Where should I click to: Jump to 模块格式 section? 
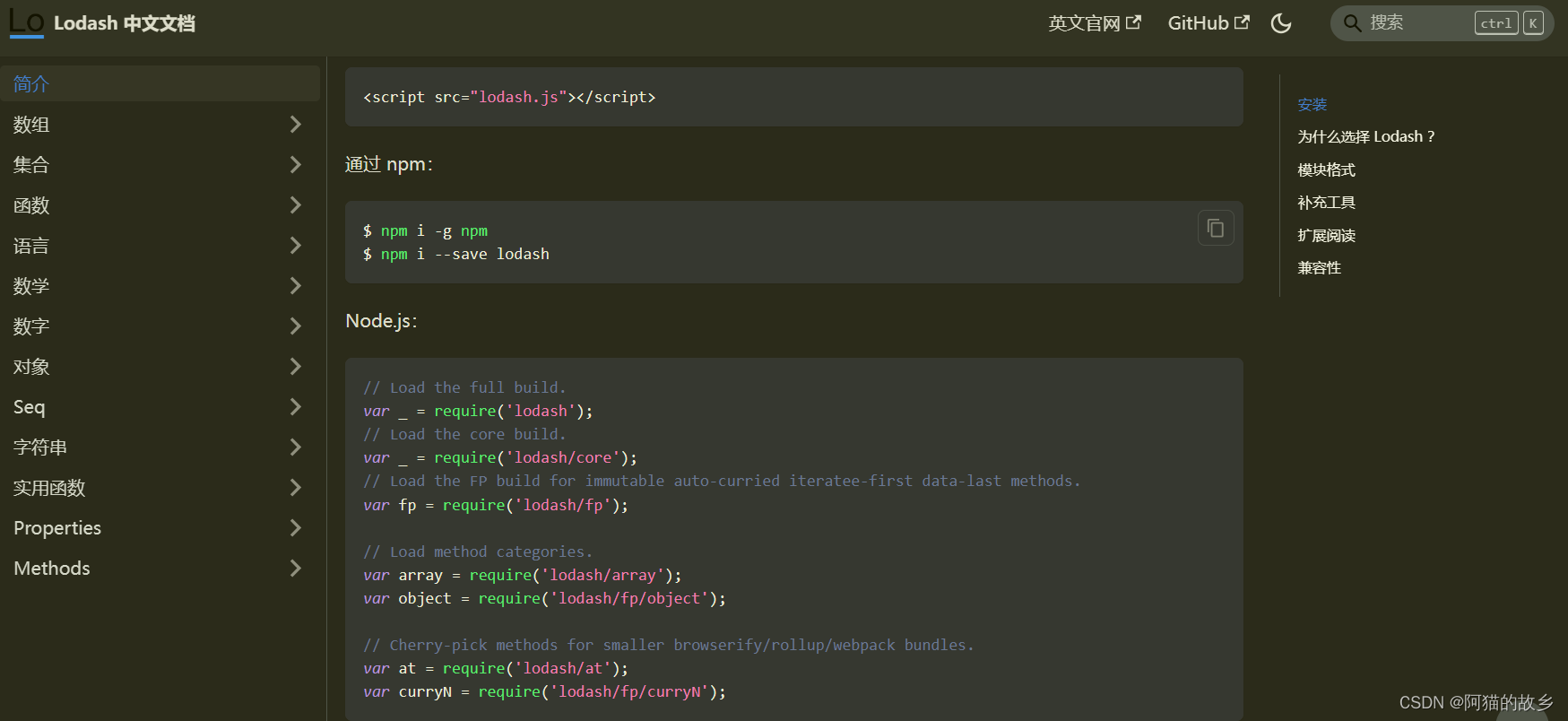click(x=1326, y=170)
